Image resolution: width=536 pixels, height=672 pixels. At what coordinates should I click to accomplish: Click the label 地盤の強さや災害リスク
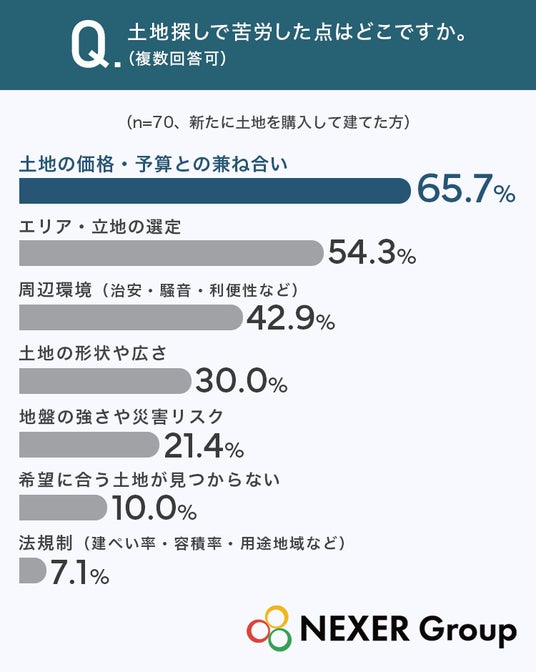(x=121, y=417)
